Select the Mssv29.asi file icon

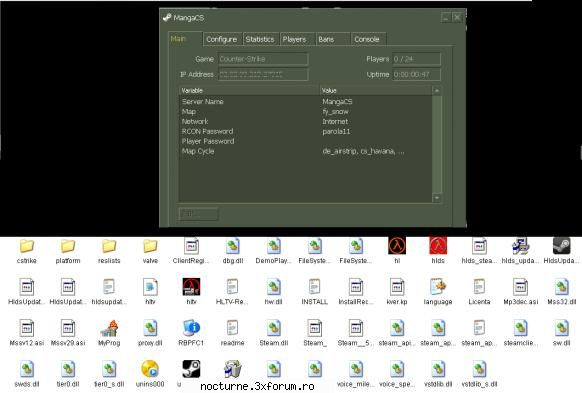[x=68, y=328]
